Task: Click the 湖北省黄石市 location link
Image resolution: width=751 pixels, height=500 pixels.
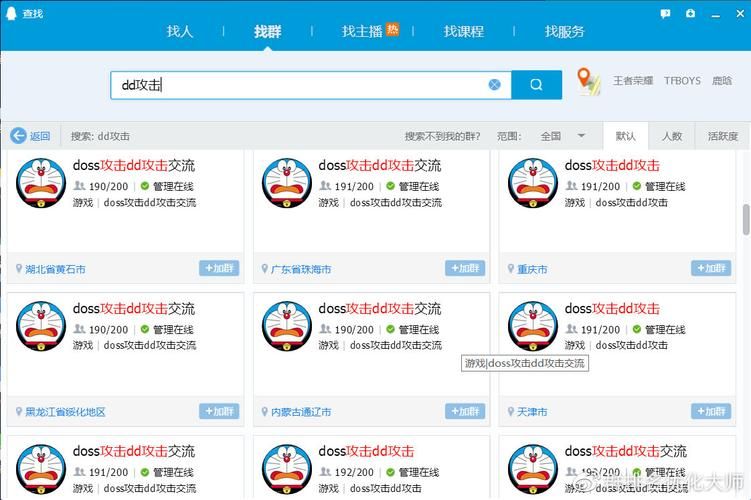Action: tap(55, 269)
